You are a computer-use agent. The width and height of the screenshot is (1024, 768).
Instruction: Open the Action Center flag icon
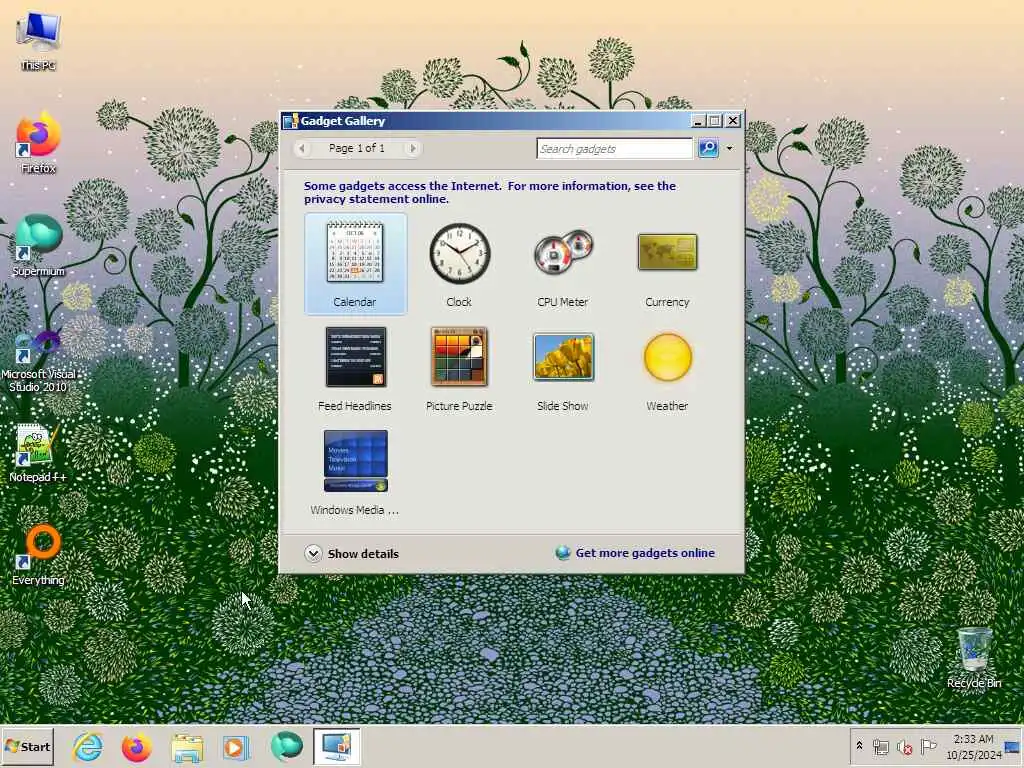coord(928,746)
